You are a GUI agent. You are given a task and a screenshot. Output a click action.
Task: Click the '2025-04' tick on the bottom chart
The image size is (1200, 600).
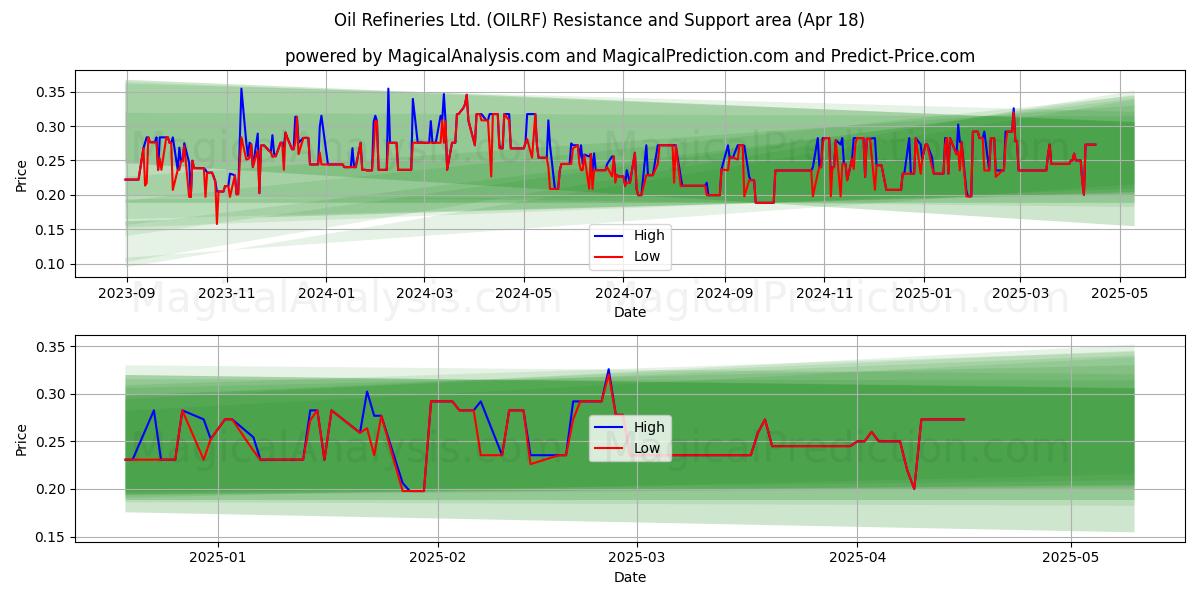pos(858,557)
